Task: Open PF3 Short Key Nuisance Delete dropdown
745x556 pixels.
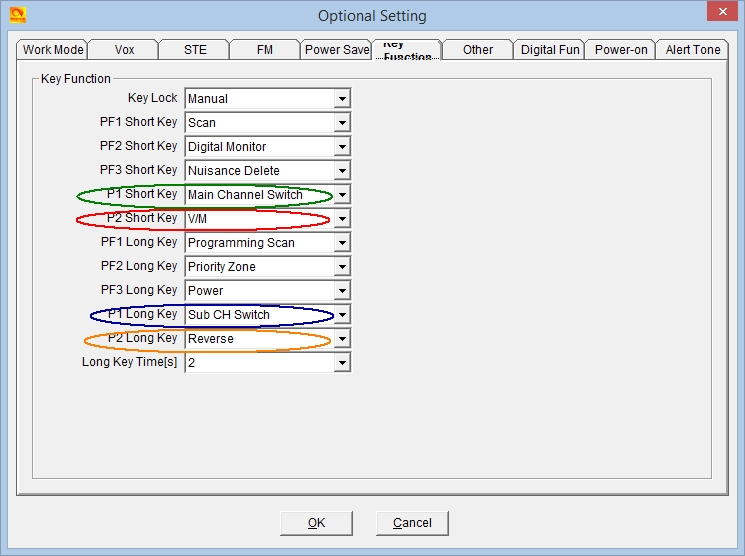Action: [x=342, y=171]
